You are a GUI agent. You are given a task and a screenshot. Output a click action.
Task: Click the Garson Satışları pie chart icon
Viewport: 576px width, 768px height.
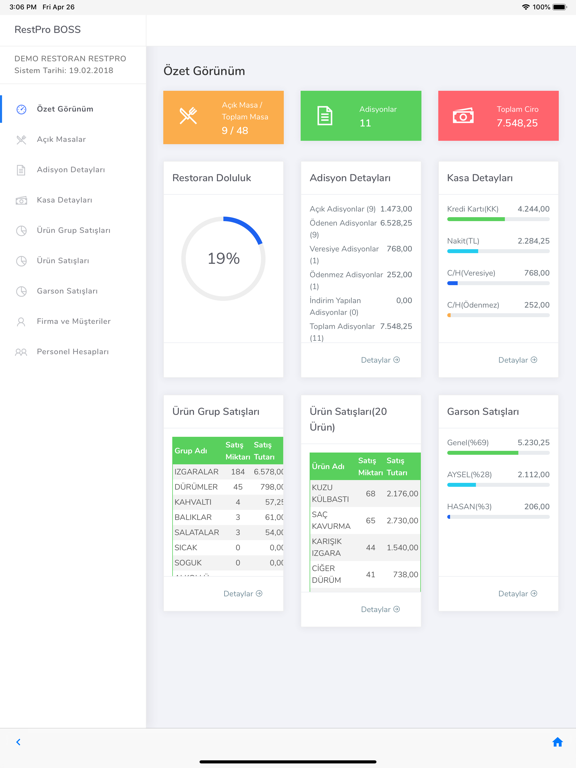click(21, 291)
